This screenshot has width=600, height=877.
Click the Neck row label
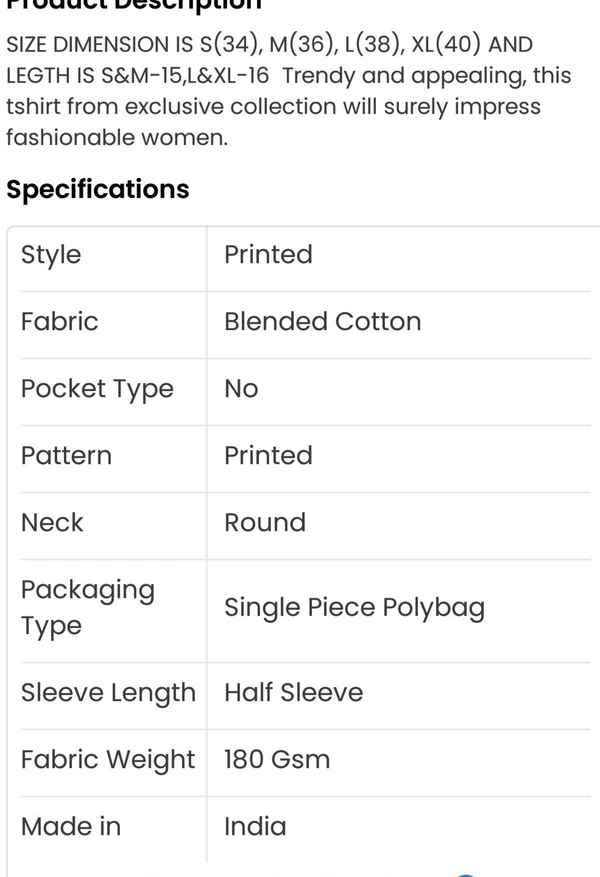pos(52,523)
